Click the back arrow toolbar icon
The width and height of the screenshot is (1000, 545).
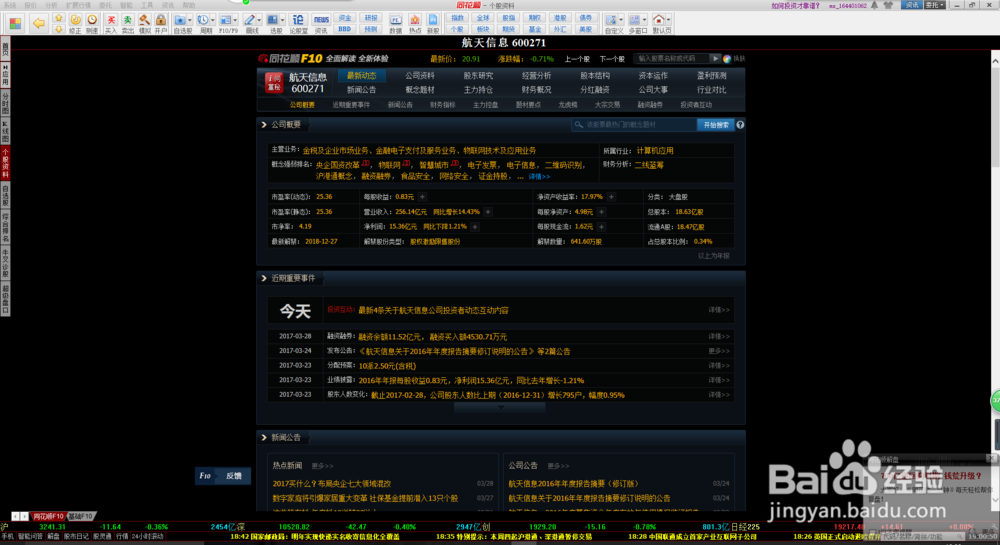click(39, 24)
